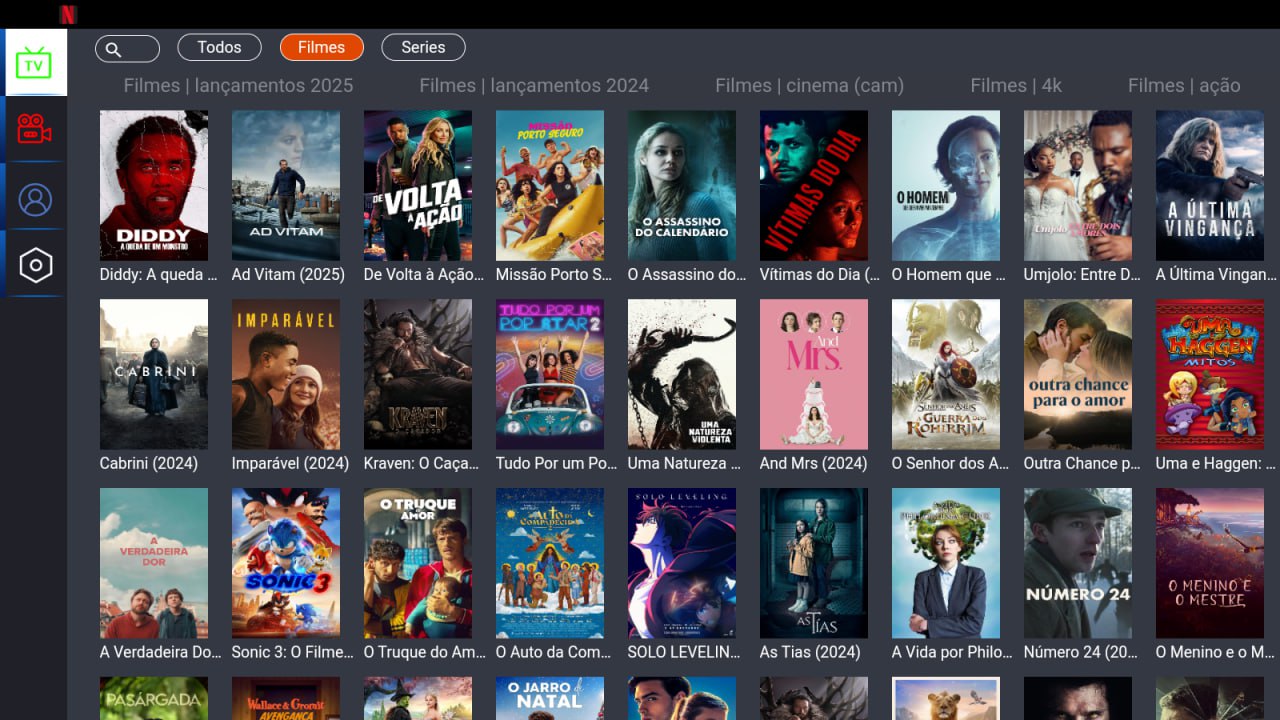Open the O Homem que... poster
1280x720 pixels.
point(946,185)
